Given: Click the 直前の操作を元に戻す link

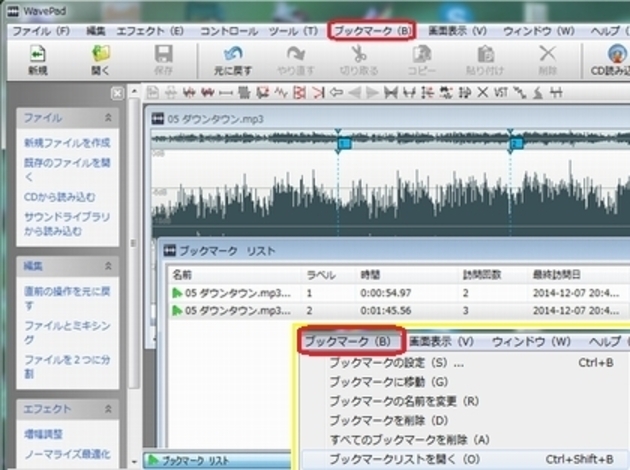Looking at the screenshot, I should [67, 298].
